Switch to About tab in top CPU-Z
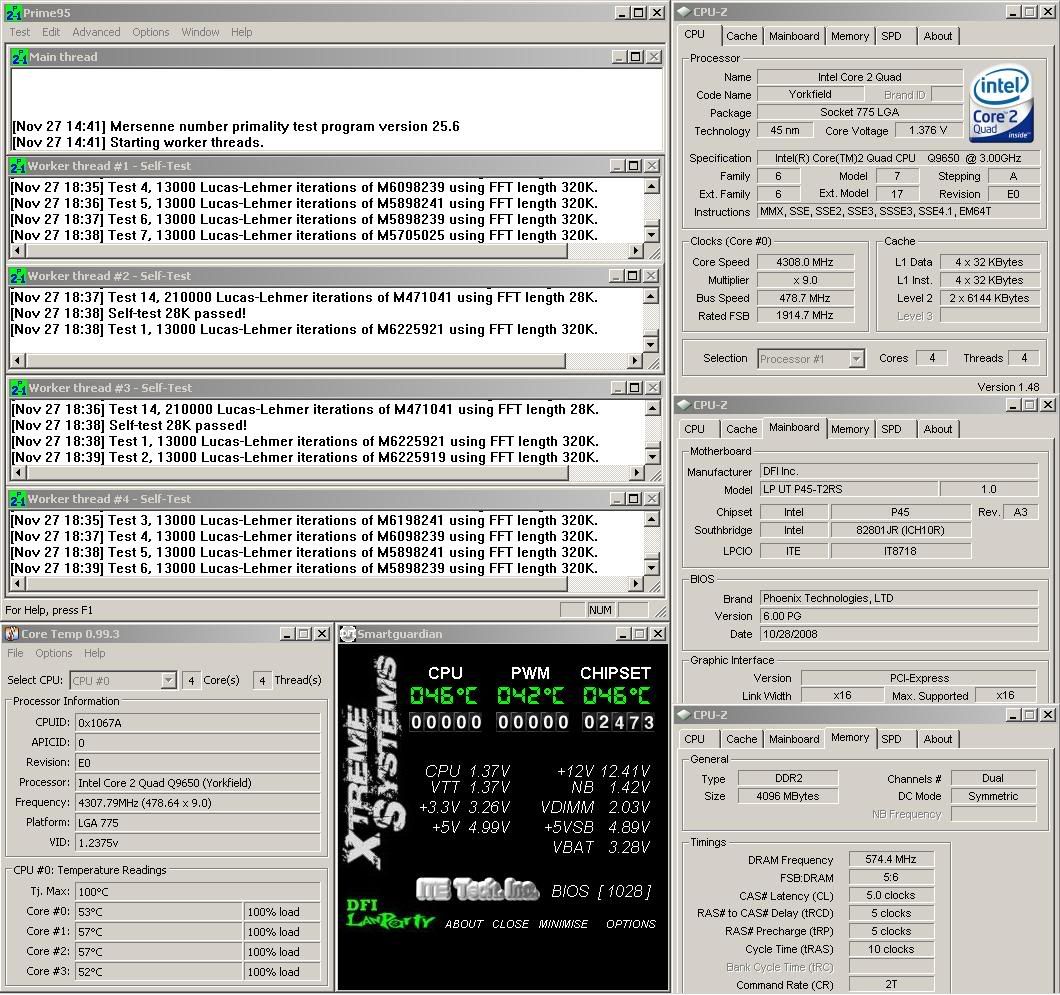 [x=938, y=37]
